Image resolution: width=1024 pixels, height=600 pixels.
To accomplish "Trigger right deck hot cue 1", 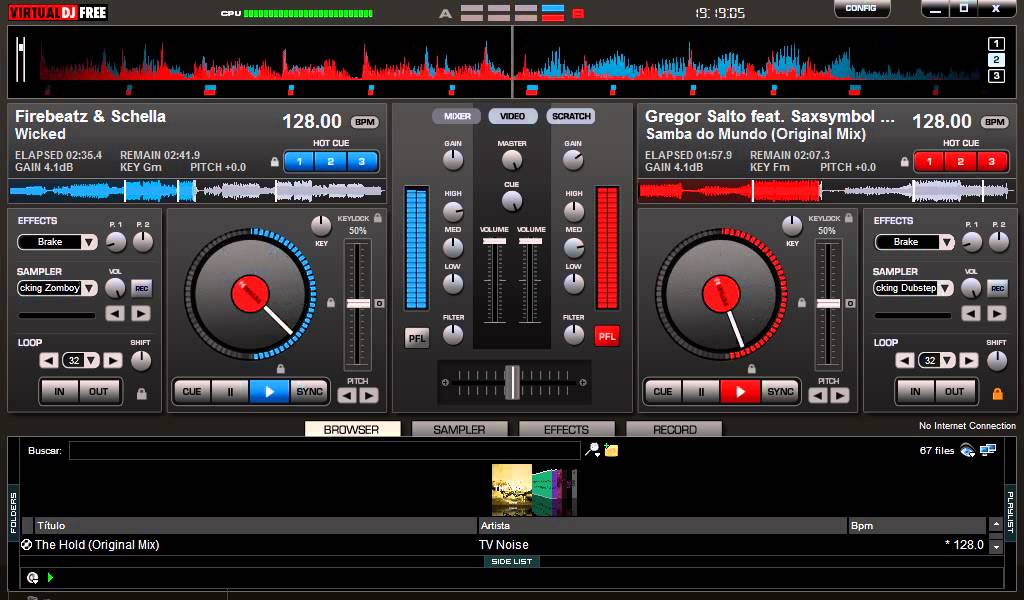I will [x=929, y=161].
